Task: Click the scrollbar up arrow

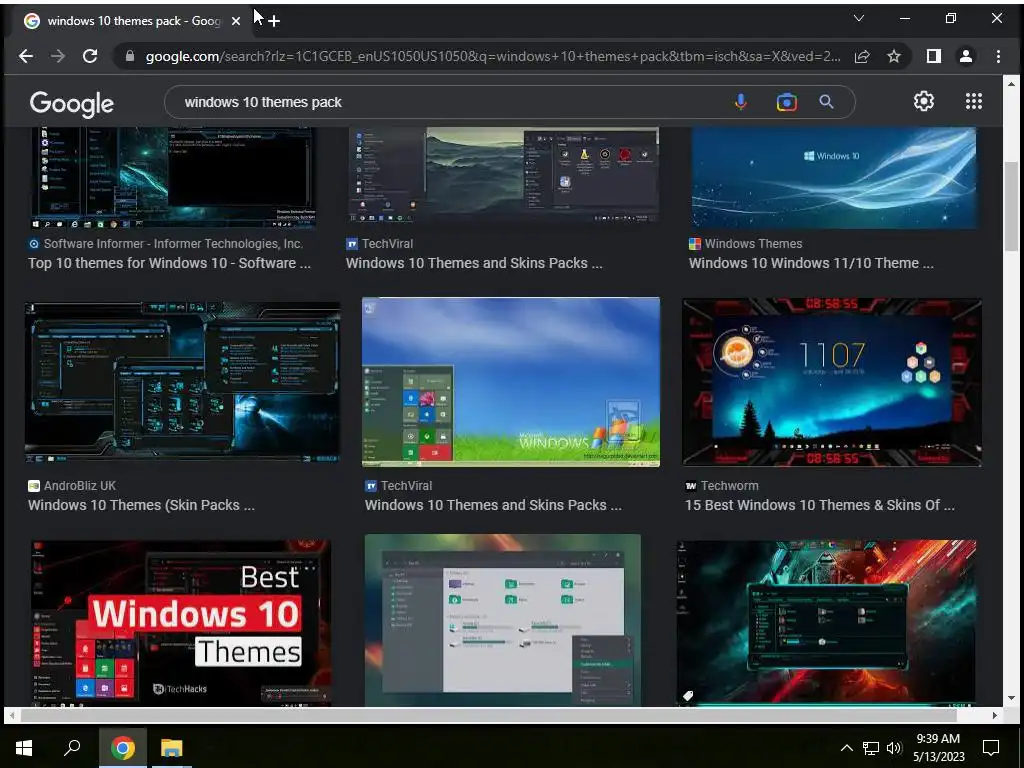Action: (x=1011, y=84)
